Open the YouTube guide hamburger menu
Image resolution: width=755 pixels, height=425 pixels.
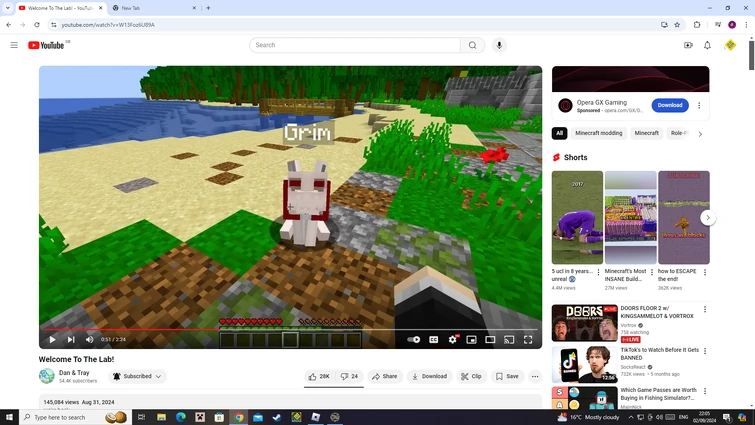pyautogui.click(x=14, y=45)
